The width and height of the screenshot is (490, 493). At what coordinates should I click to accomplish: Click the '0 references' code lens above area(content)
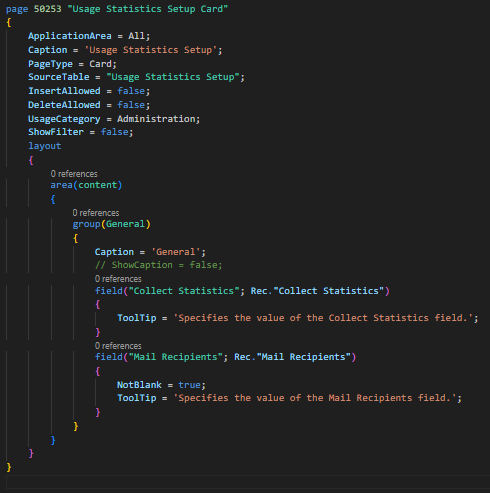click(x=74, y=174)
